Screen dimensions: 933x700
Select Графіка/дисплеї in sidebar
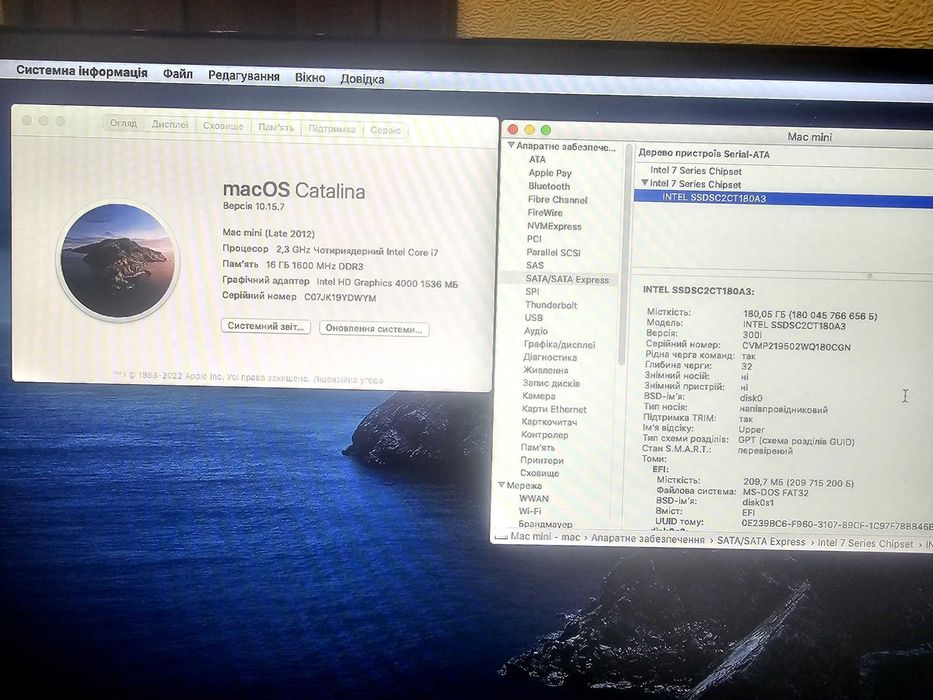pyautogui.click(x=559, y=345)
